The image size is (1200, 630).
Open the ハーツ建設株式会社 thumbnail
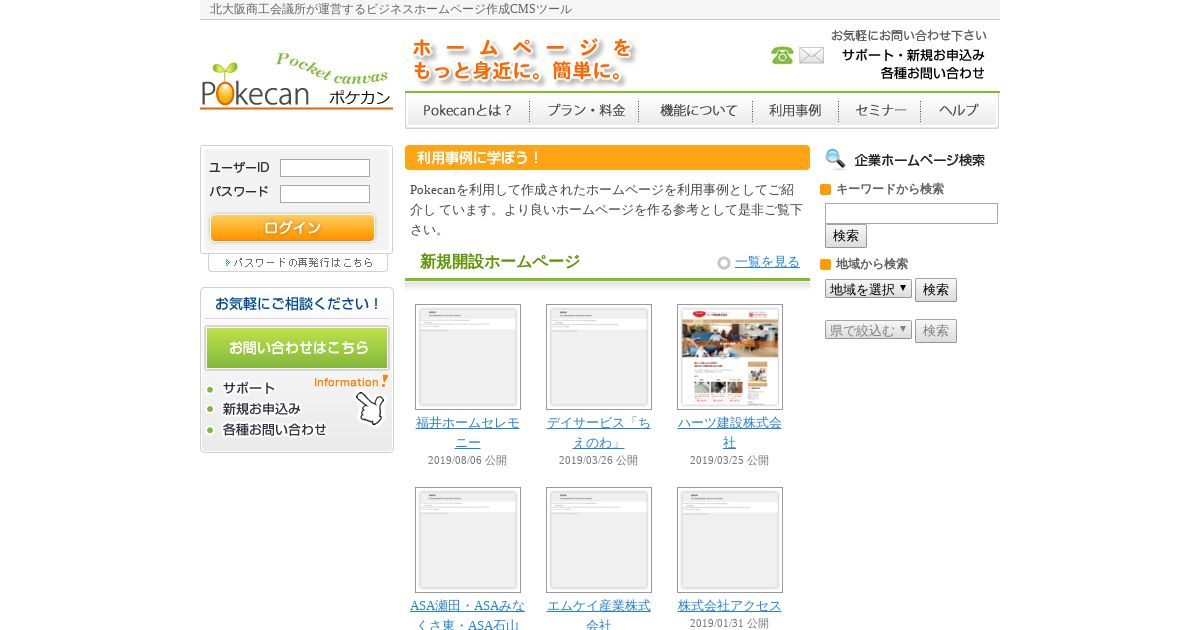coord(730,357)
